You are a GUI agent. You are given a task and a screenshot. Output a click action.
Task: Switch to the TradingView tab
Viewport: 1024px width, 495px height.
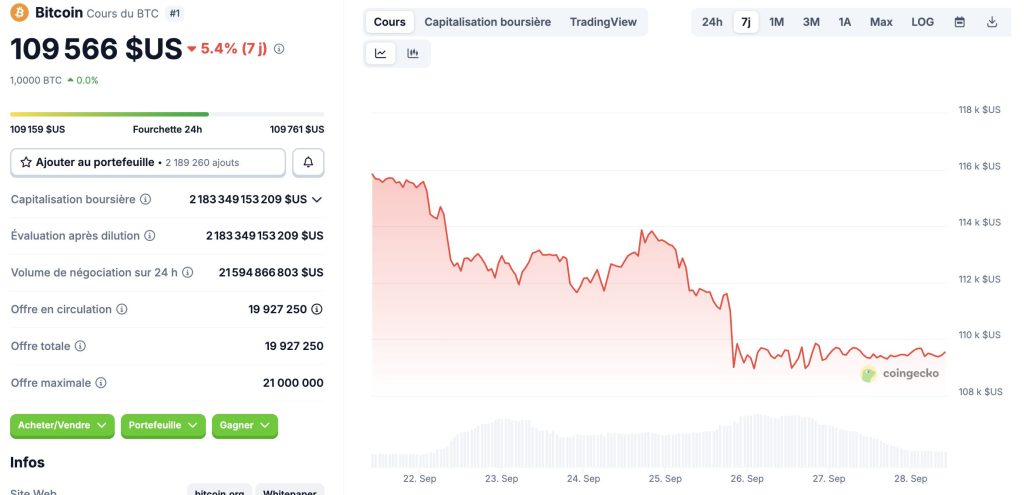pos(603,22)
